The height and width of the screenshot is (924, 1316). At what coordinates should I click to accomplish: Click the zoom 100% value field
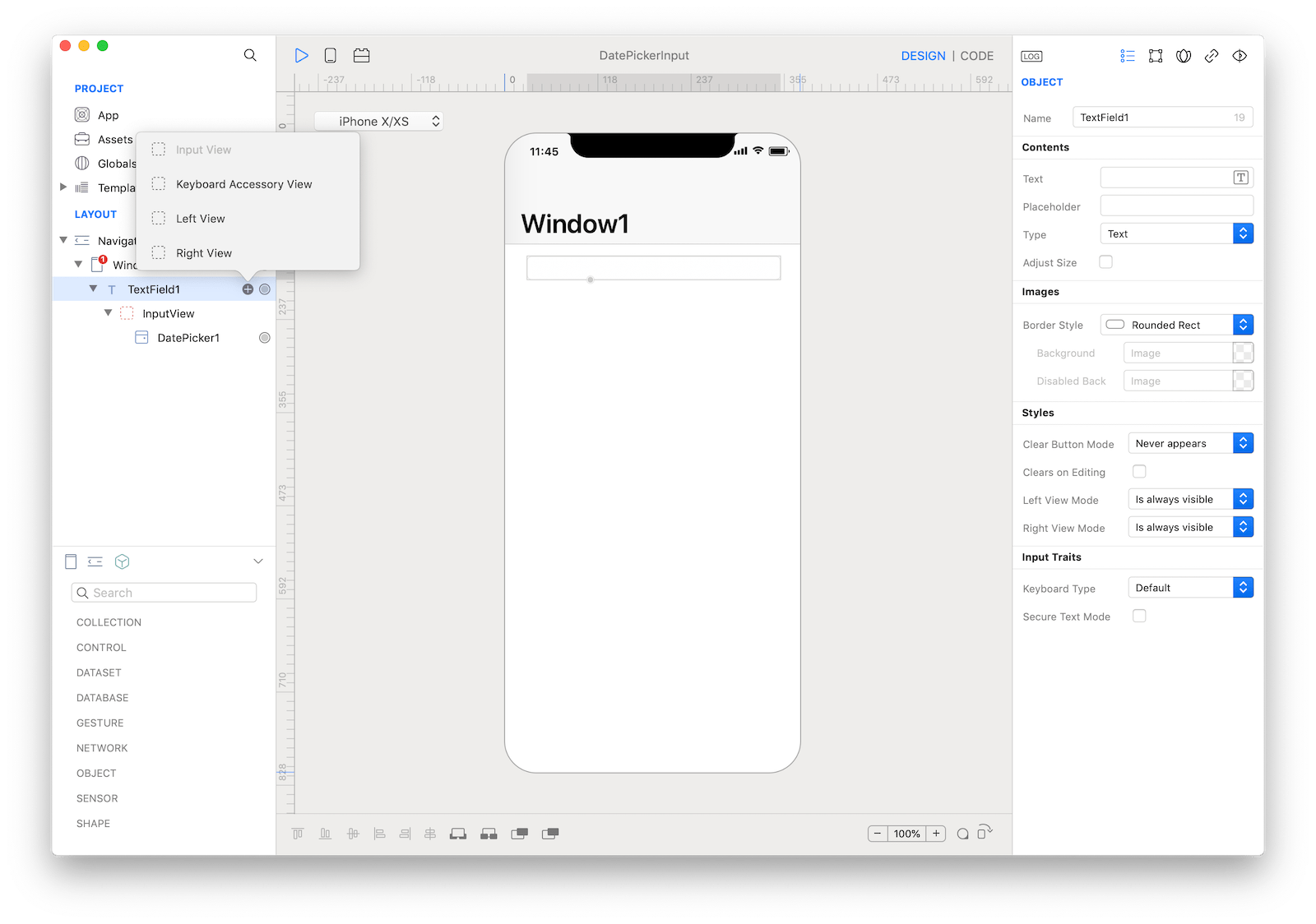[x=906, y=834]
